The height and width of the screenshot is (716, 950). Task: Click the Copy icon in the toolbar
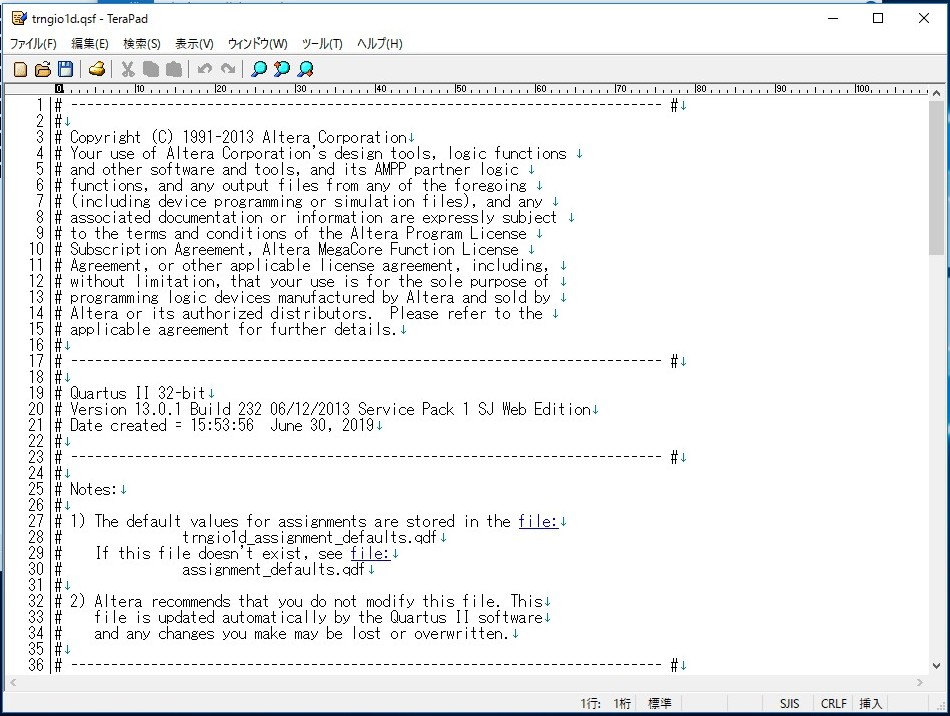151,69
